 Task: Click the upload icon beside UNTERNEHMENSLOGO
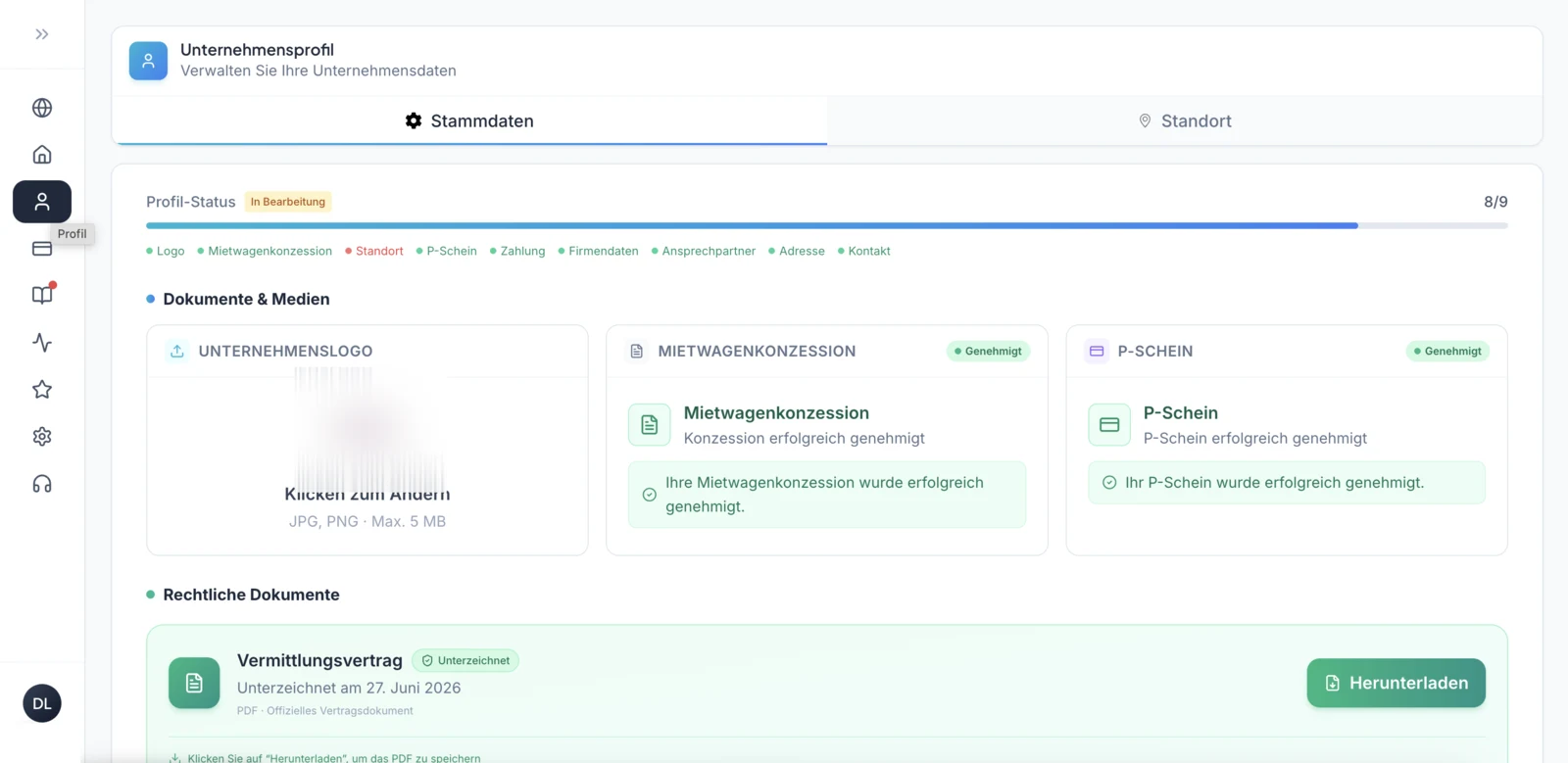[x=177, y=351]
